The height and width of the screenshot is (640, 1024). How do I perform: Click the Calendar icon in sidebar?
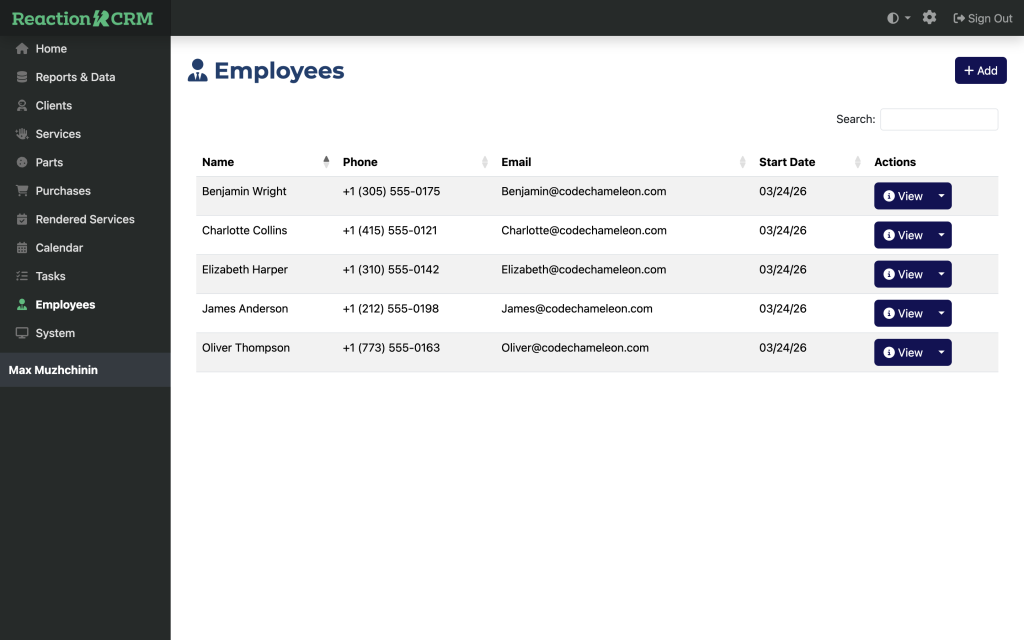pos(22,248)
